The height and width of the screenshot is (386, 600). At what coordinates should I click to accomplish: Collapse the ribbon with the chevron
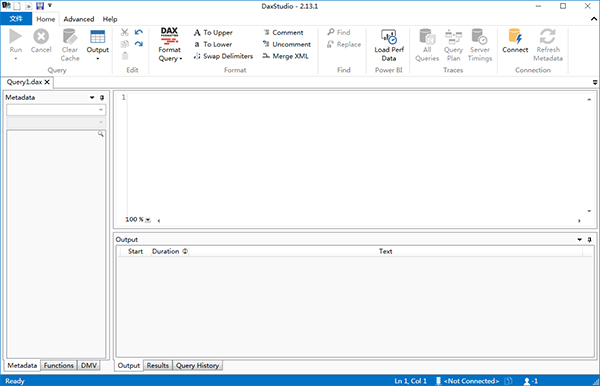[x=594, y=19]
